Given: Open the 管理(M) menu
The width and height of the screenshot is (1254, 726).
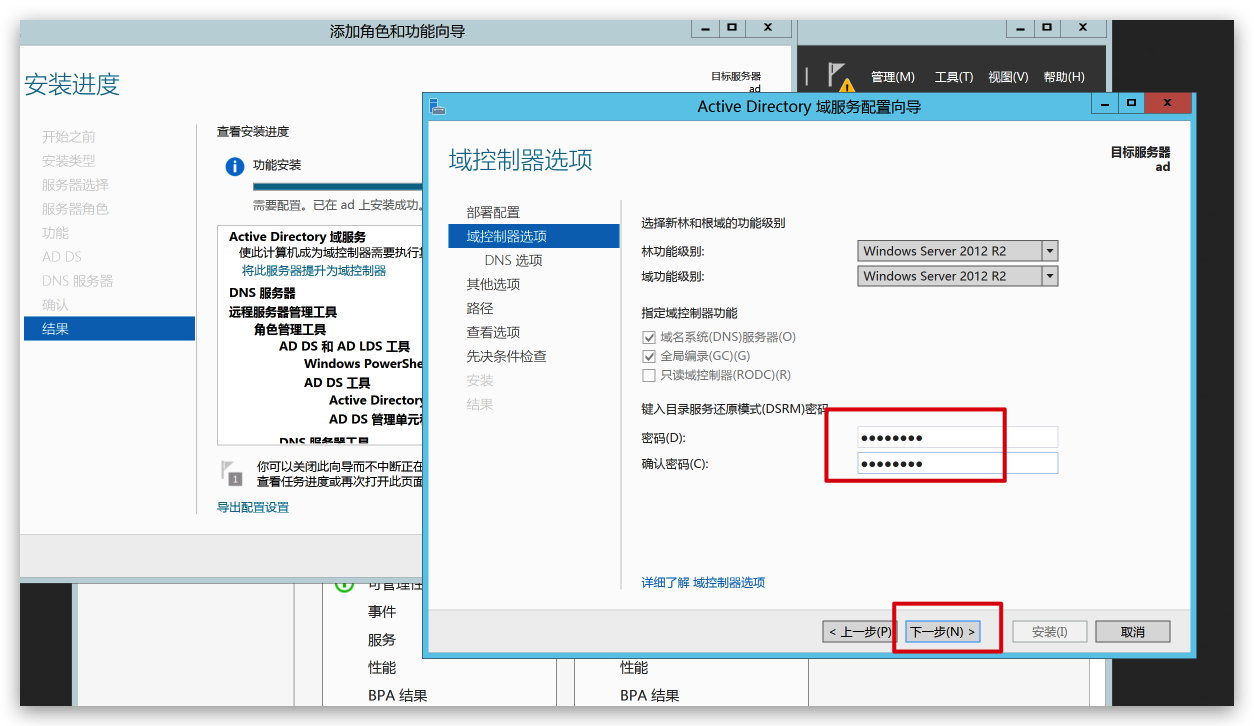Looking at the screenshot, I should pyautogui.click(x=892, y=77).
